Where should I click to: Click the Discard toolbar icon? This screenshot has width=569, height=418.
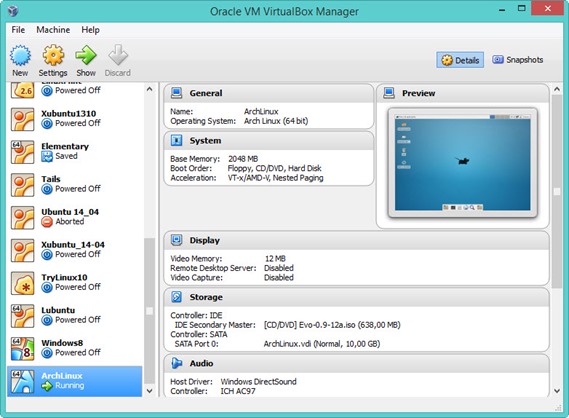pyautogui.click(x=118, y=56)
